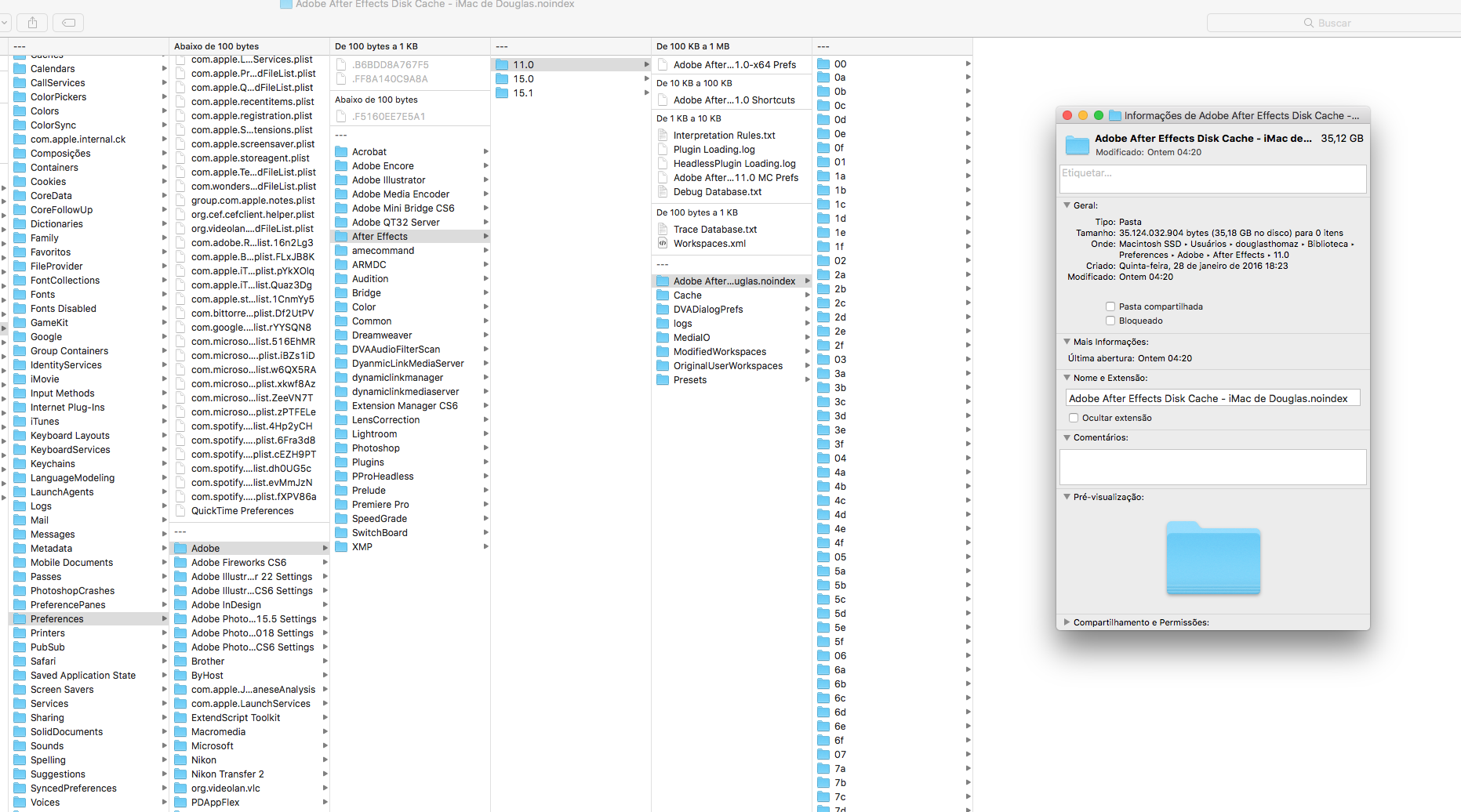Expand the Bridge folder arrow
The image size is (1461, 812).
[486, 293]
